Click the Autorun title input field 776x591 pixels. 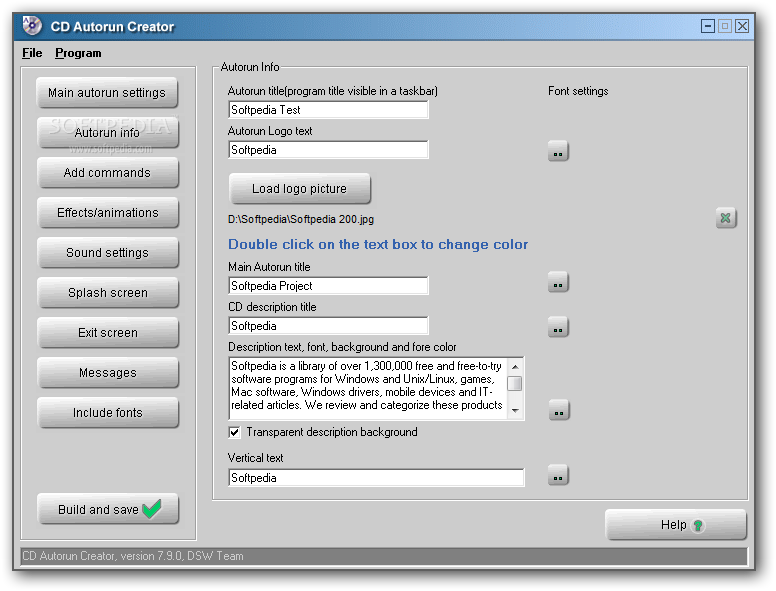[x=328, y=109]
